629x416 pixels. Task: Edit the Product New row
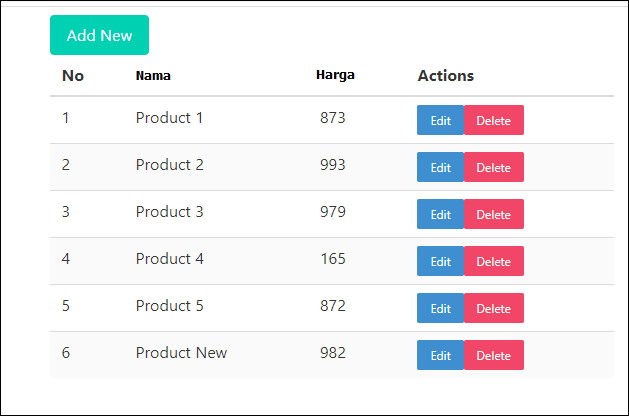(440, 356)
